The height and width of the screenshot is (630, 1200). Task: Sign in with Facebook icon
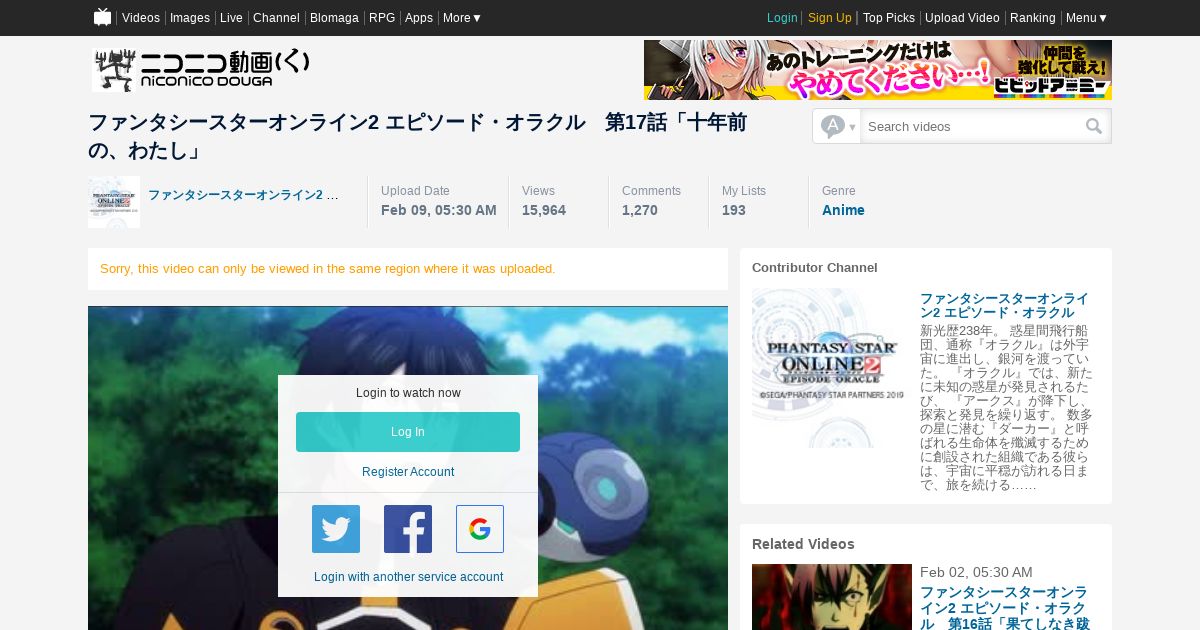pos(408,529)
